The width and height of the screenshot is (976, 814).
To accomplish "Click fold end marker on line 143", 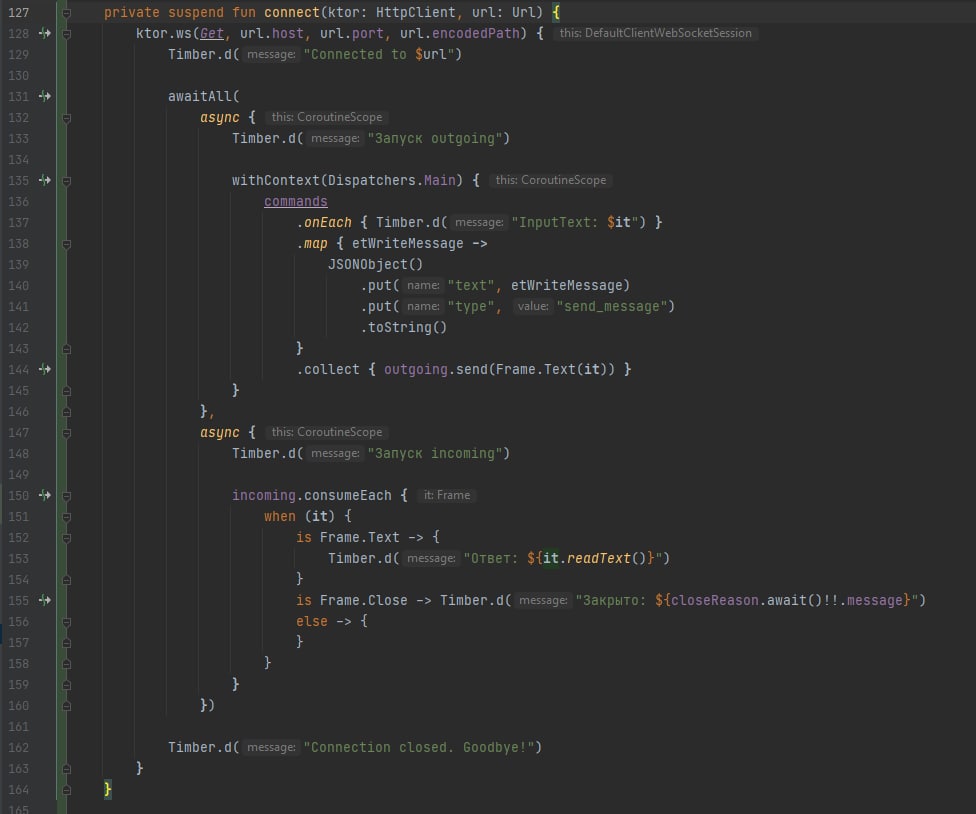I will (67, 349).
